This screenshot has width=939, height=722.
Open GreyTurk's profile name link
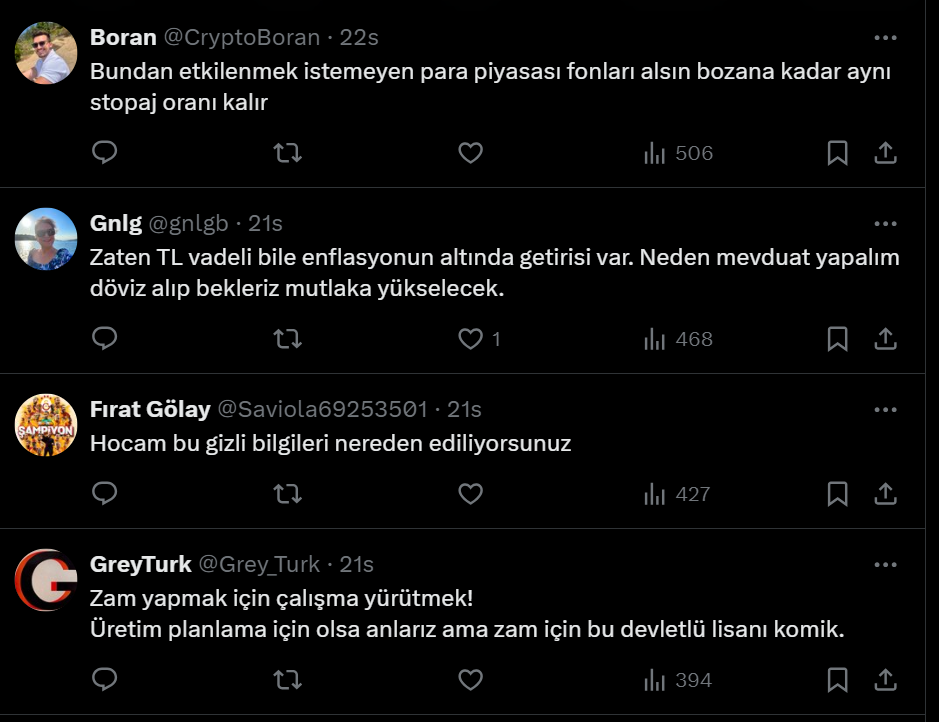140,564
